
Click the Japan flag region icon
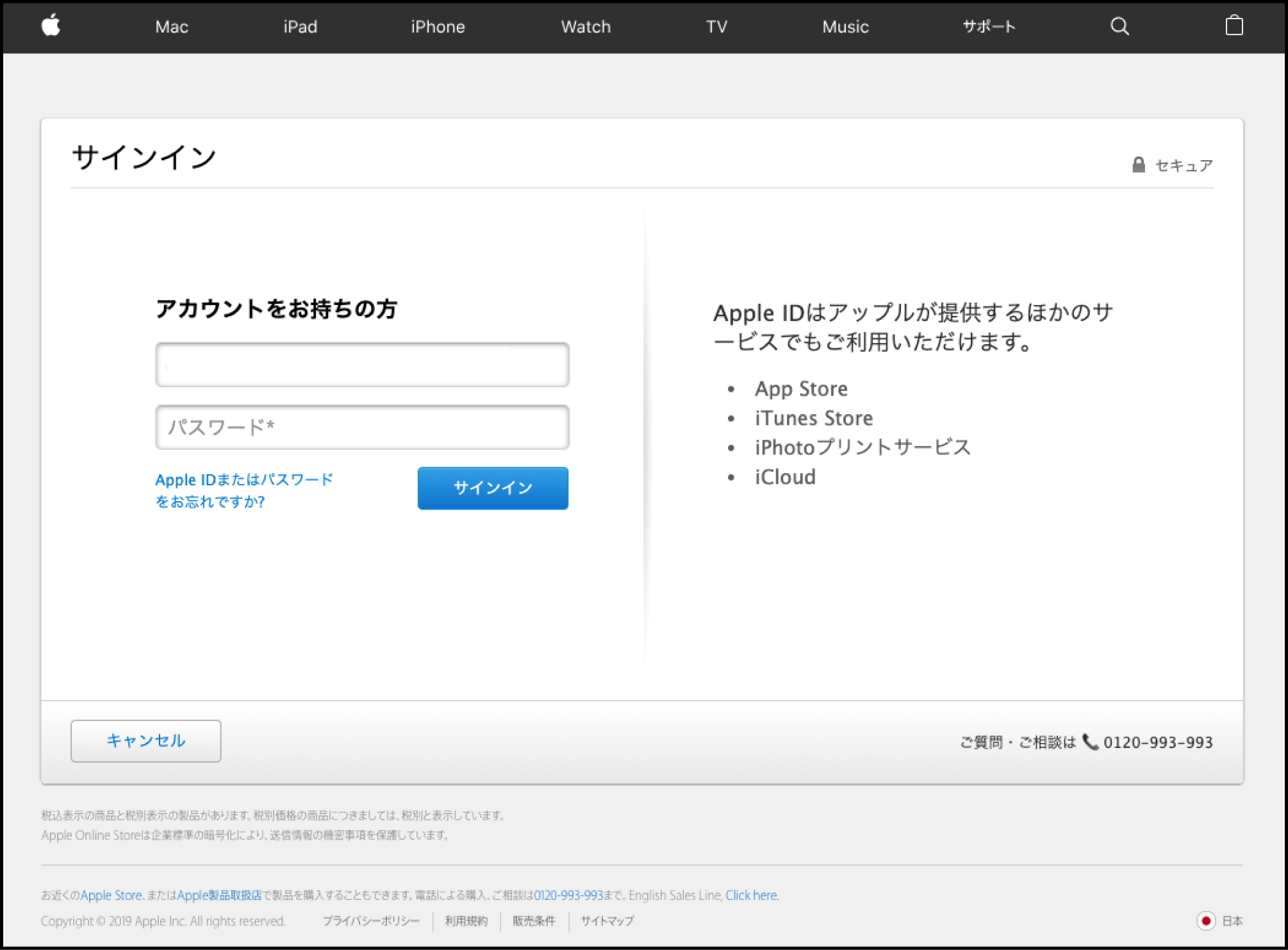pyautogui.click(x=1205, y=921)
